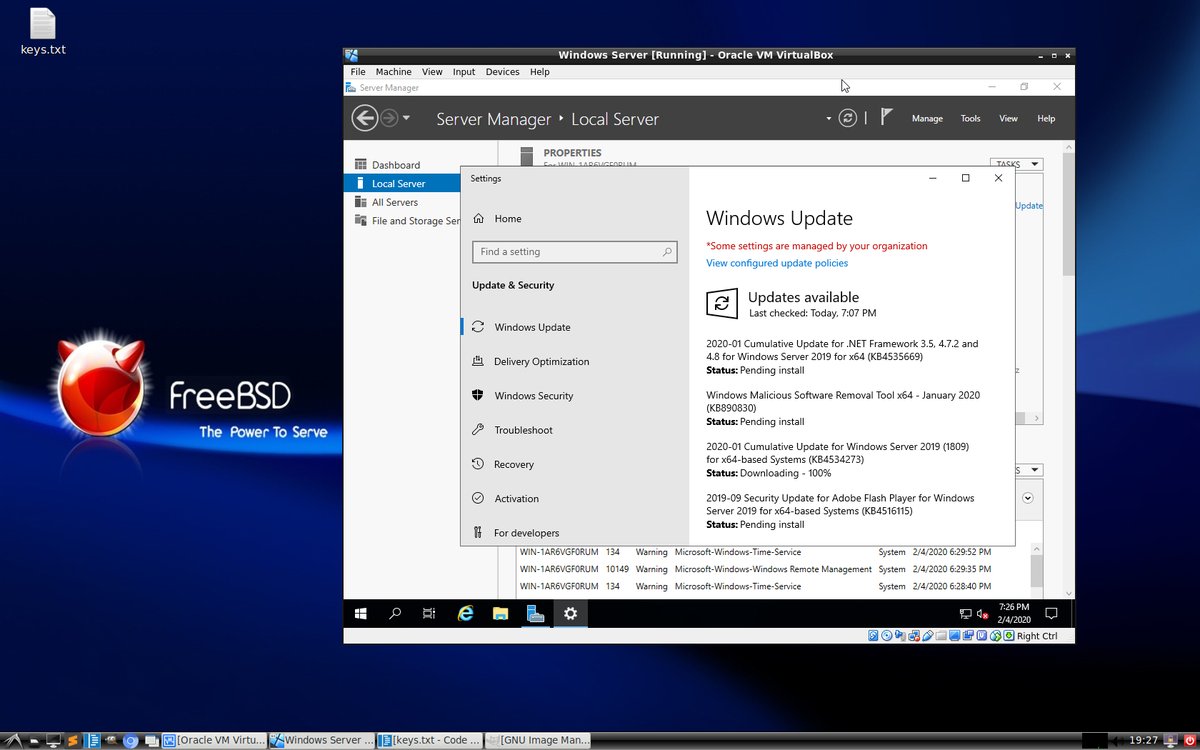Click the Windows Start button in VM taskbar

pyautogui.click(x=361, y=614)
